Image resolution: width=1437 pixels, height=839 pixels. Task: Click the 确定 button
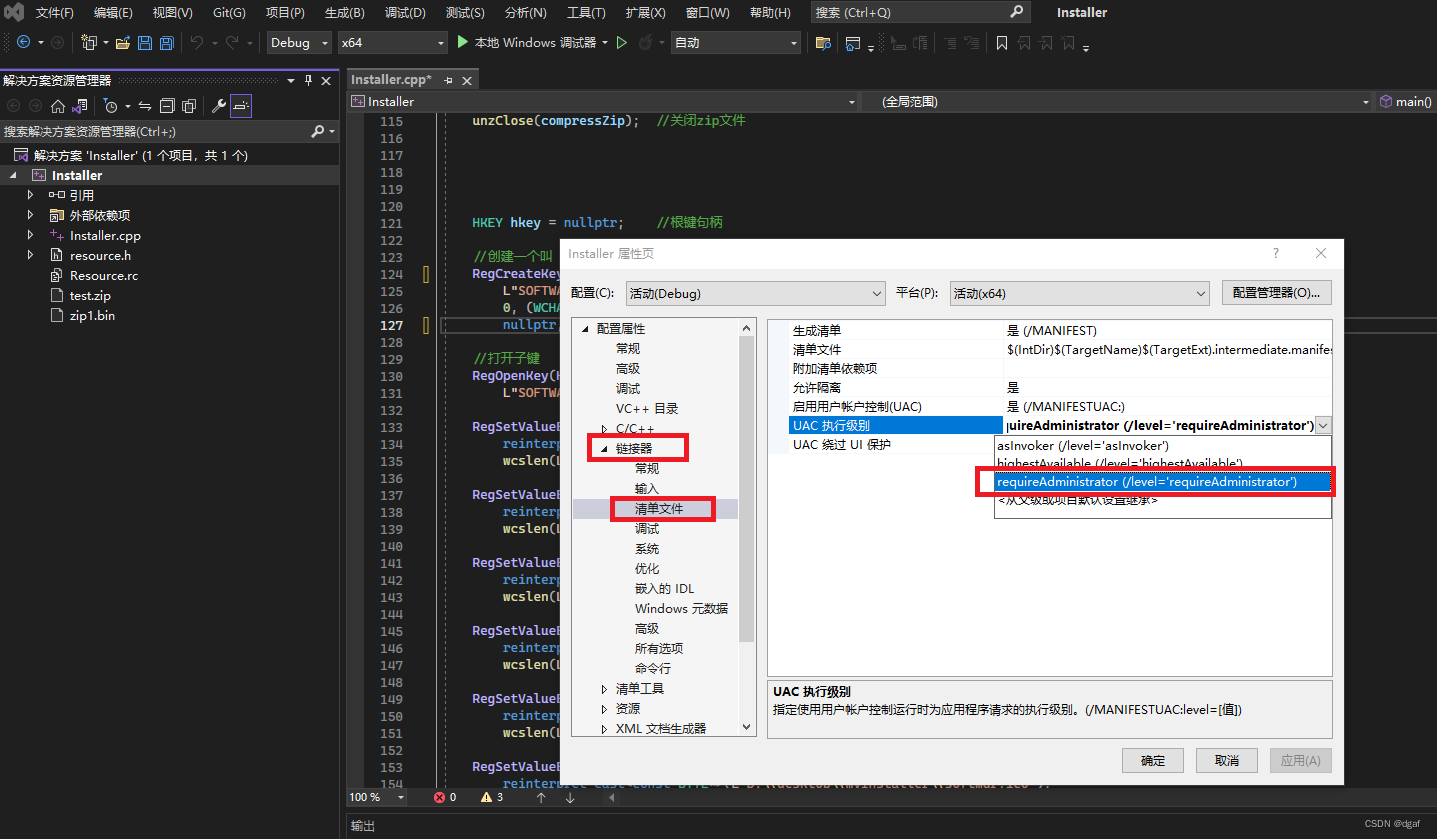(1153, 760)
